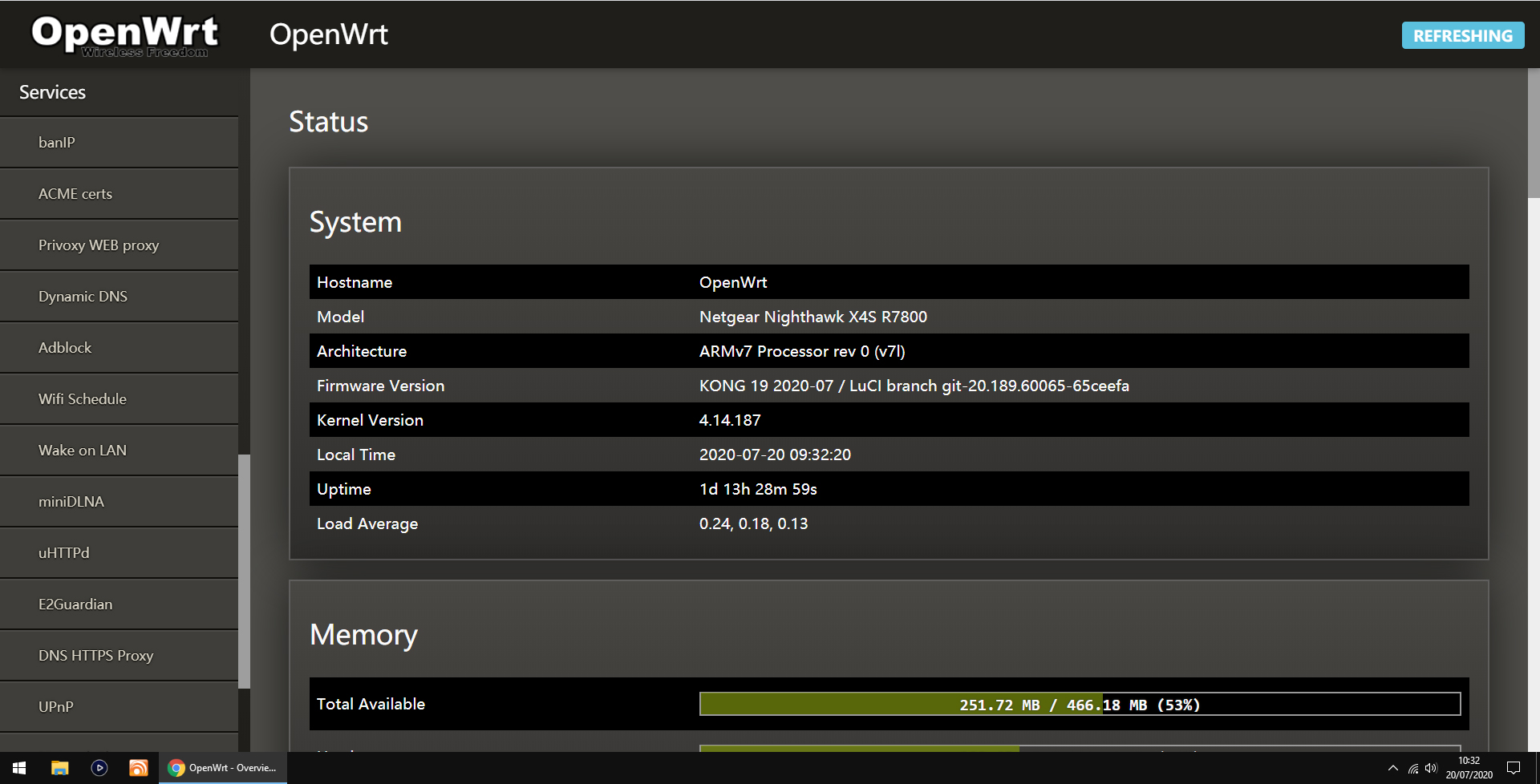This screenshot has height=784, width=1540.
Task: Click the Hostname row label
Action: pos(355,282)
